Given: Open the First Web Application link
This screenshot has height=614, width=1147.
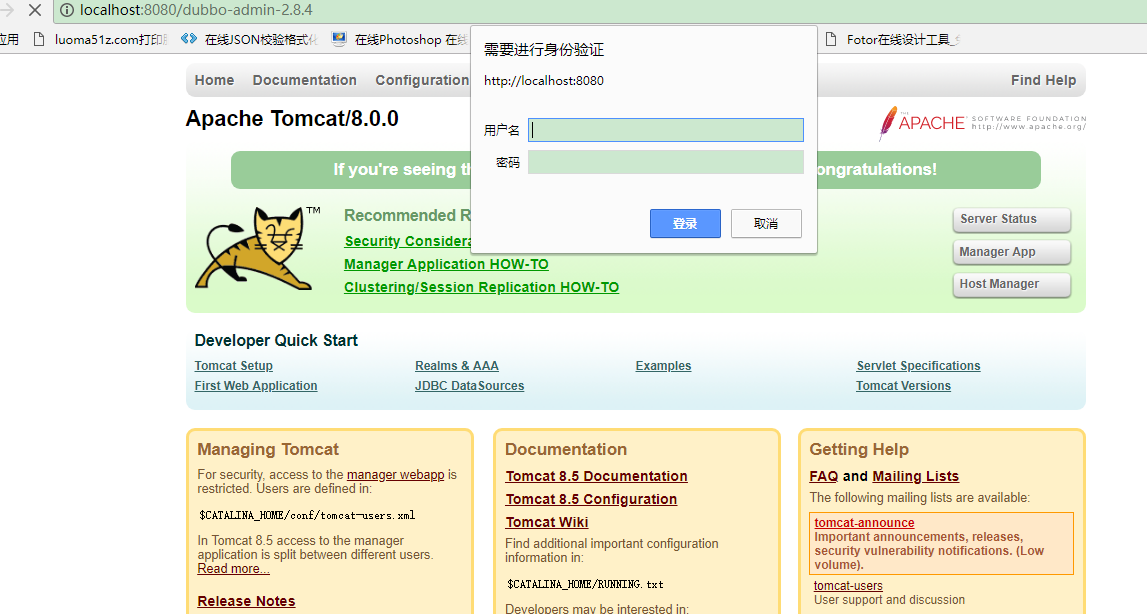Looking at the screenshot, I should [x=256, y=386].
